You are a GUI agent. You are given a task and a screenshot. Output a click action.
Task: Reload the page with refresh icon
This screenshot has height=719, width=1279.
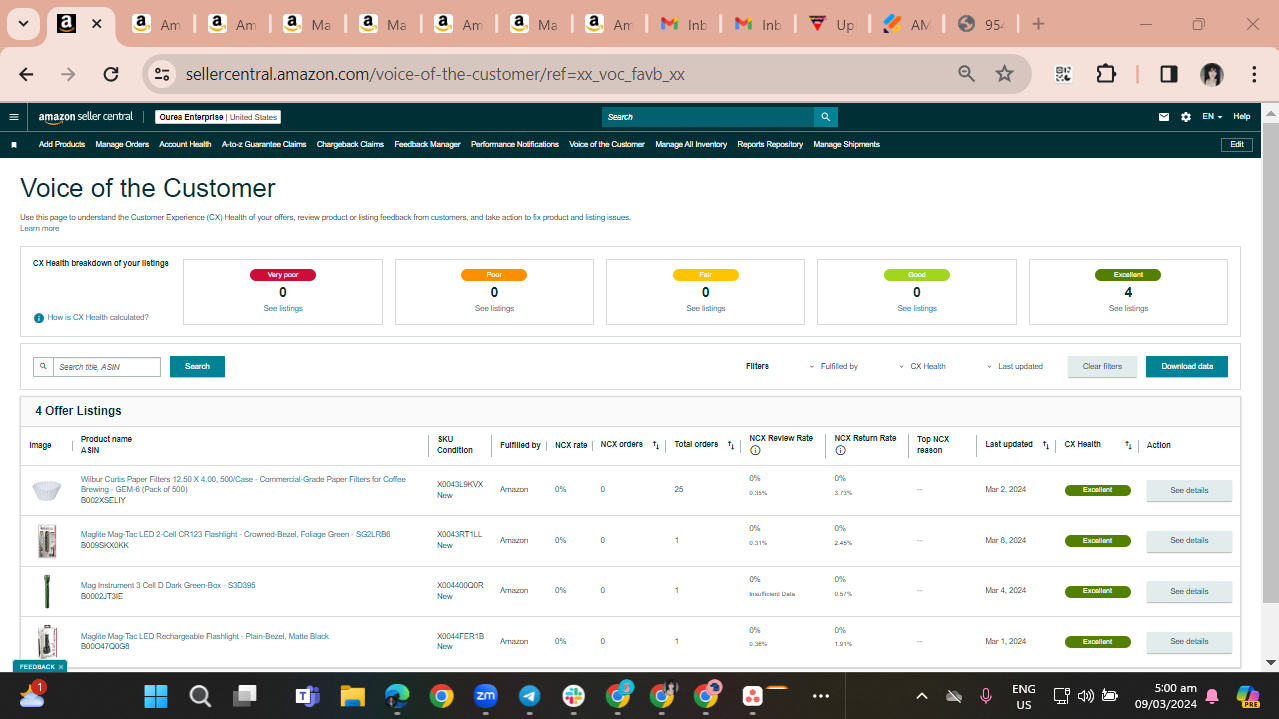111,74
